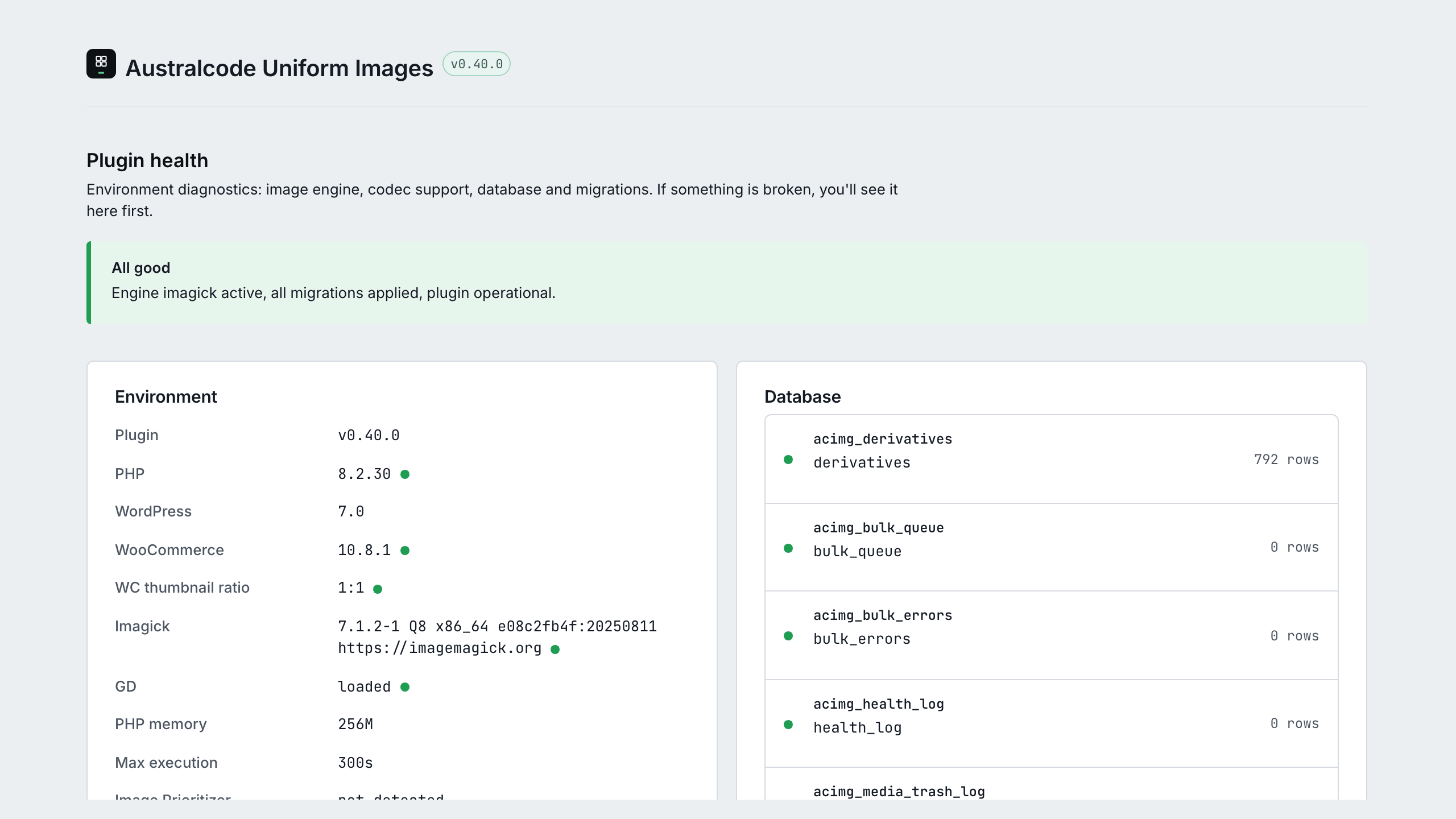1456x819 pixels.
Task: Click the WordPress version value 7.0
Action: [351, 511]
